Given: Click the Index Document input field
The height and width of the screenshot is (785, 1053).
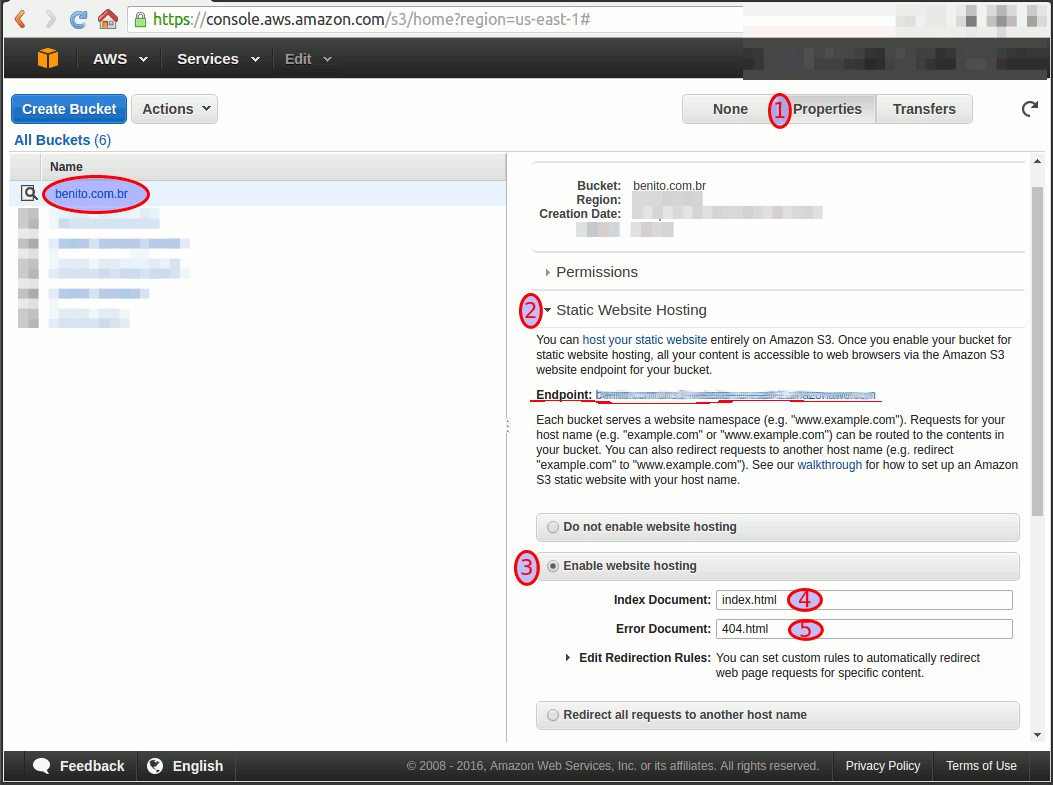Looking at the screenshot, I should [864, 600].
